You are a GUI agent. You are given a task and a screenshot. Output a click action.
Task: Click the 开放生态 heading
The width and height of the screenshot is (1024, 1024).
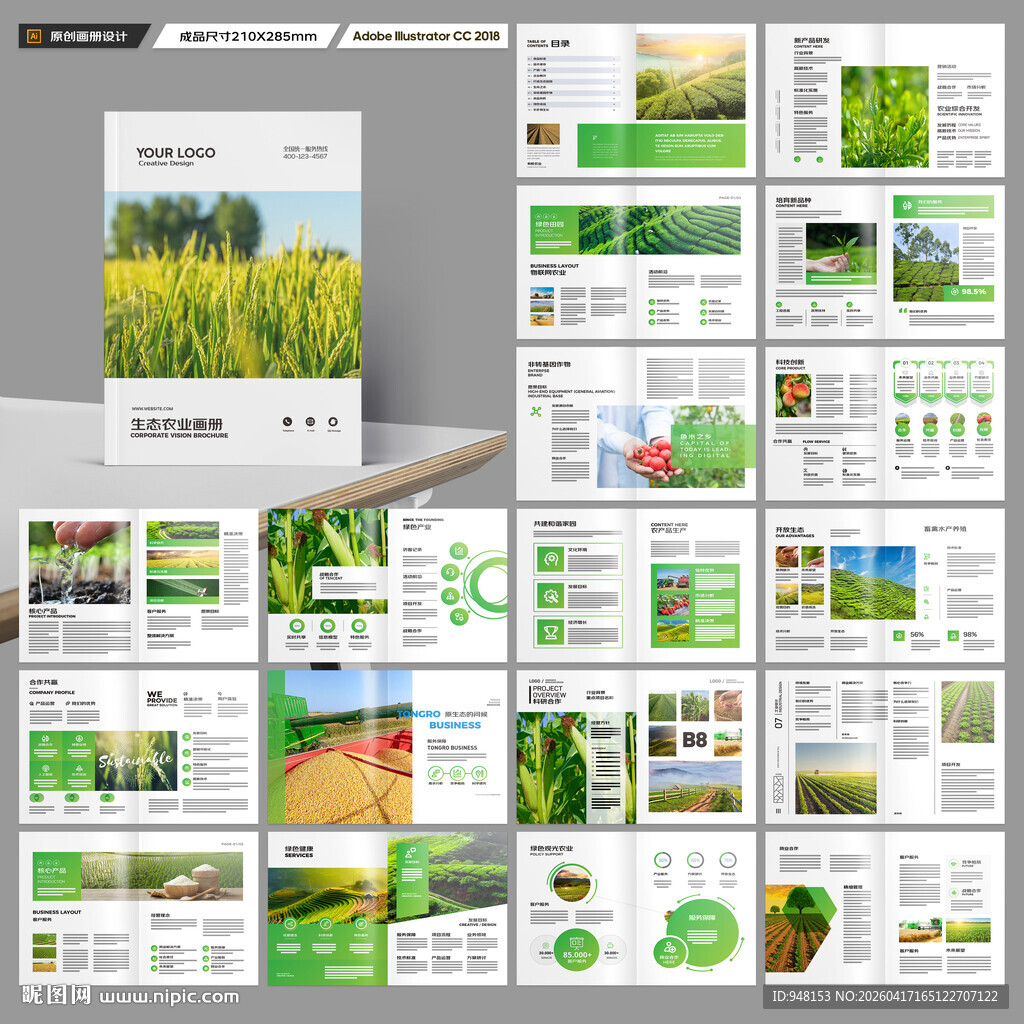click(x=790, y=530)
